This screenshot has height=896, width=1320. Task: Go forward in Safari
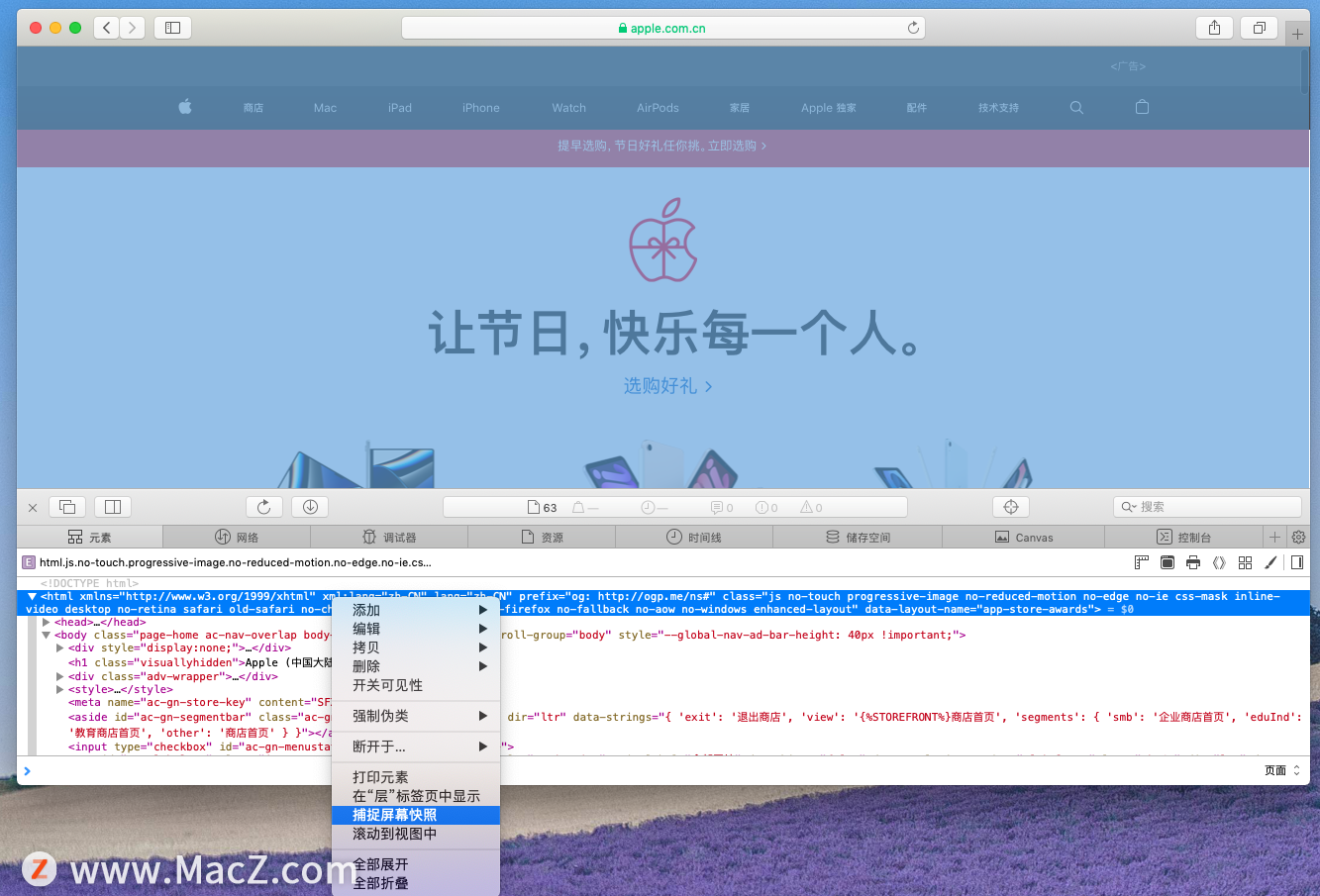click(133, 28)
